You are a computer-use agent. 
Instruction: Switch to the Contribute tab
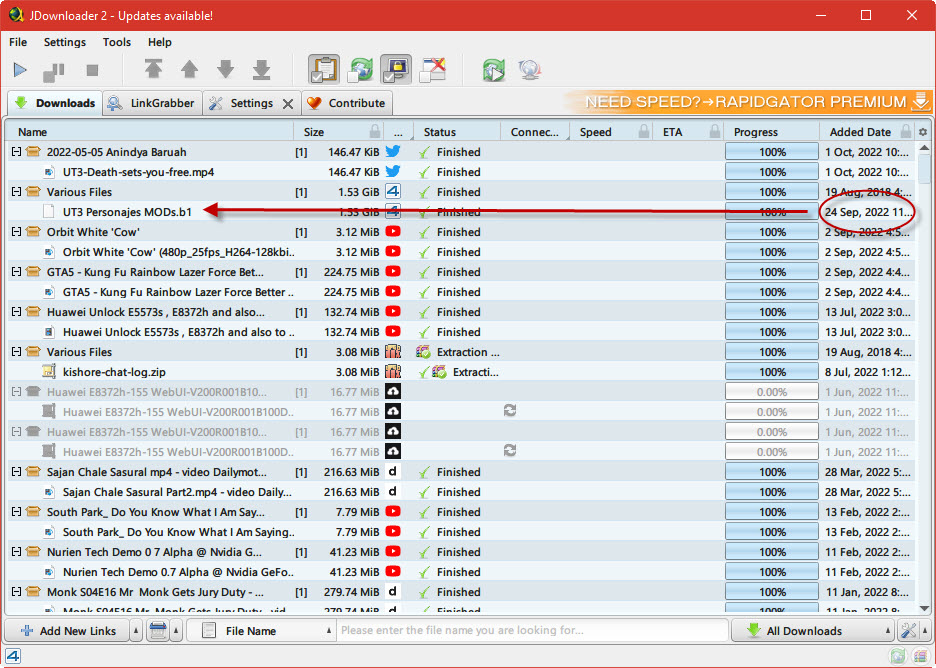[347, 103]
